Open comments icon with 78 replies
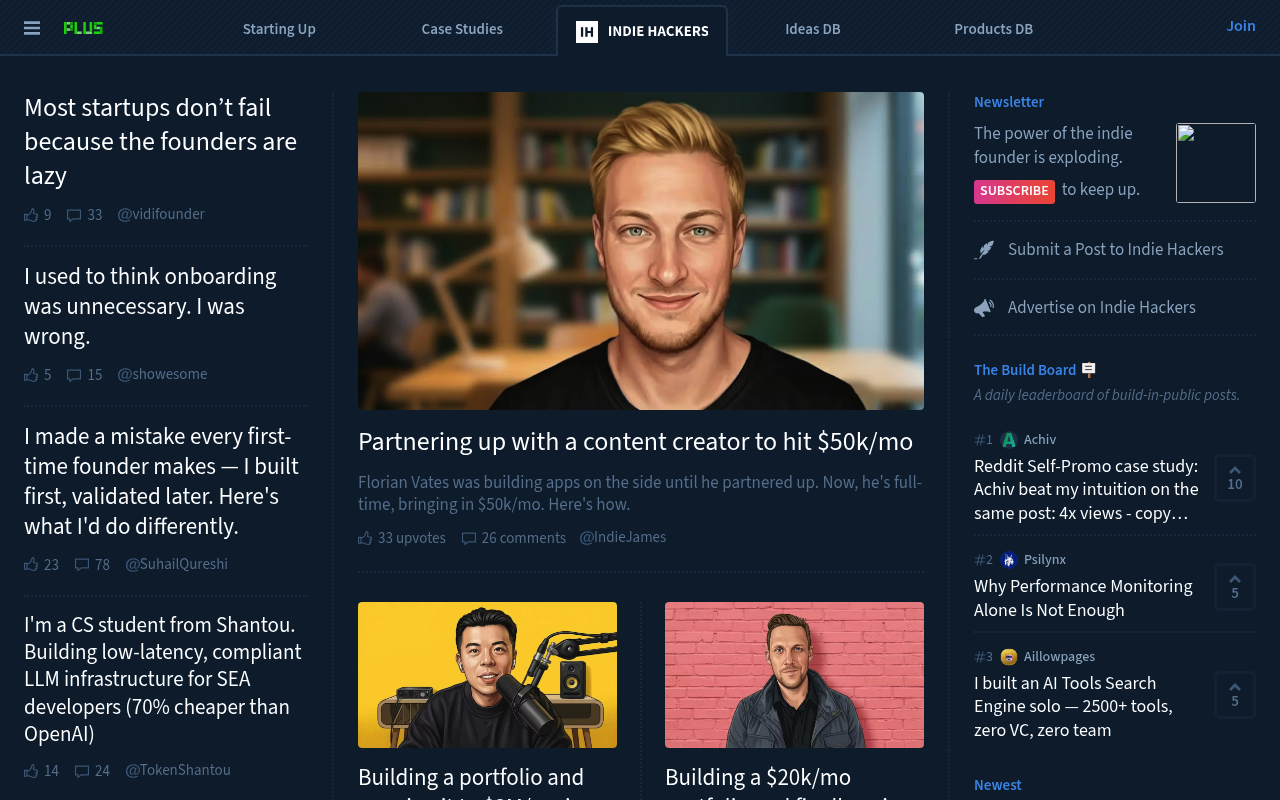Screen dimensions: 1280x800 82,565
